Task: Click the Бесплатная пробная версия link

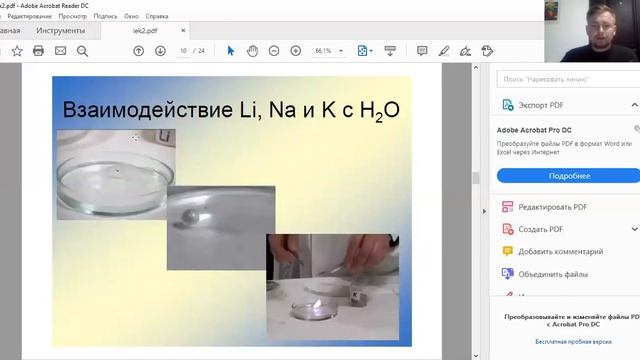Action: 573,342
